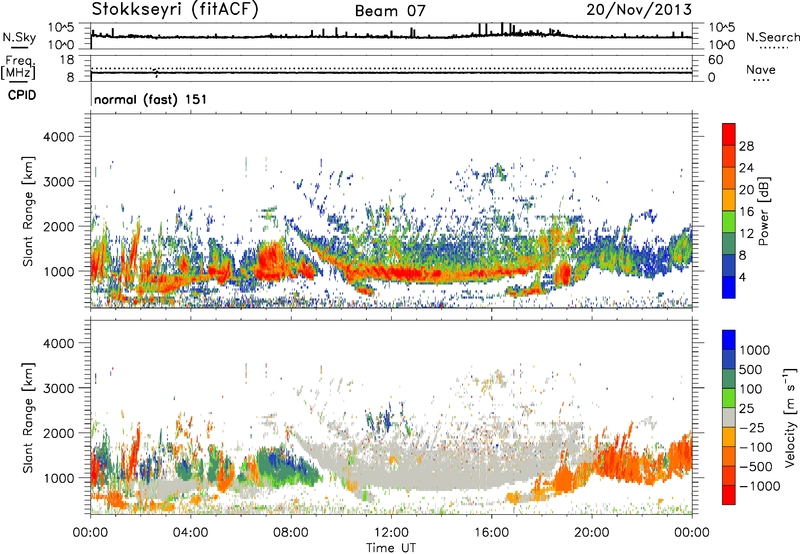
Task: Click the "18" frequency axis tick
Action: pyautogui.click(x=67, y=60)
